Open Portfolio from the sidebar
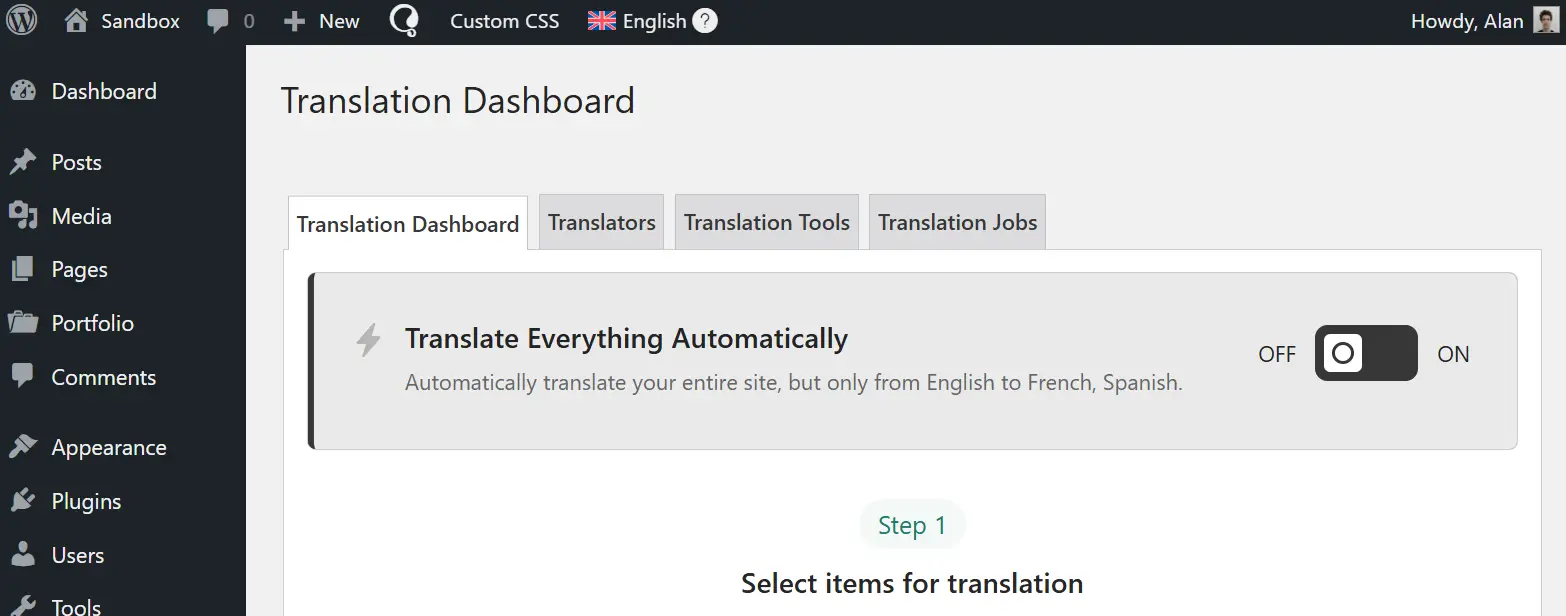The height and width of the screenshot is (616, 1566). [92, 323]
